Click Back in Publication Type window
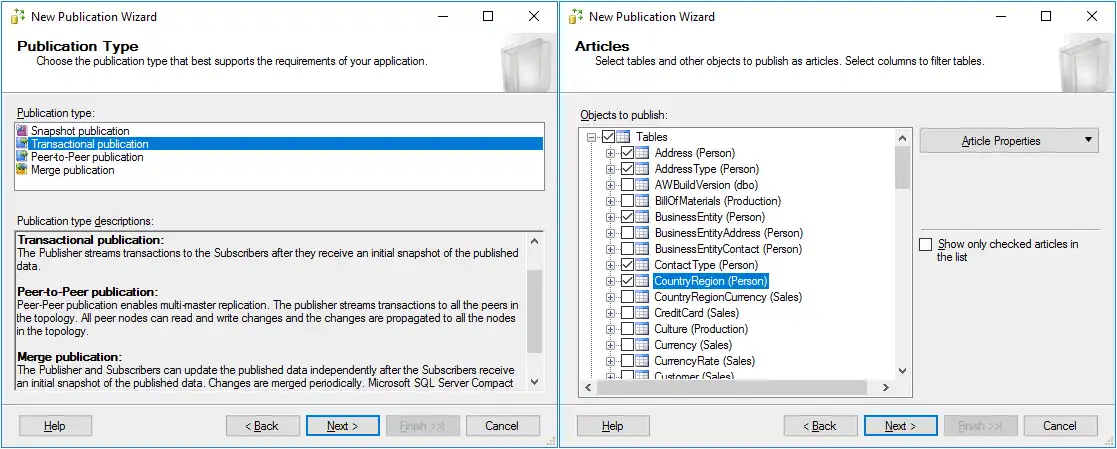Image resolution: width=1117 pixels, height=449 pixels. click(x=263, y=425)
